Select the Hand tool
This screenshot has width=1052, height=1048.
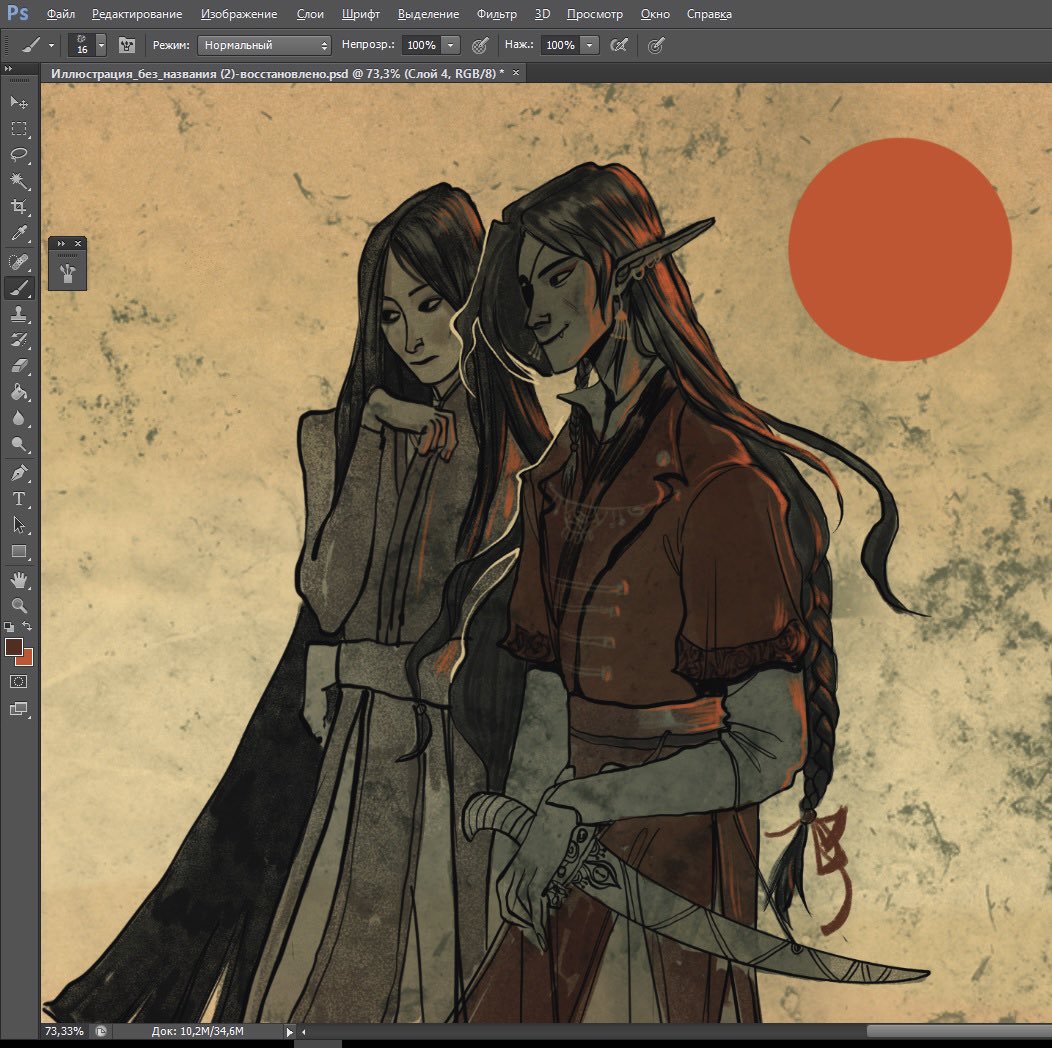[19, 580]
